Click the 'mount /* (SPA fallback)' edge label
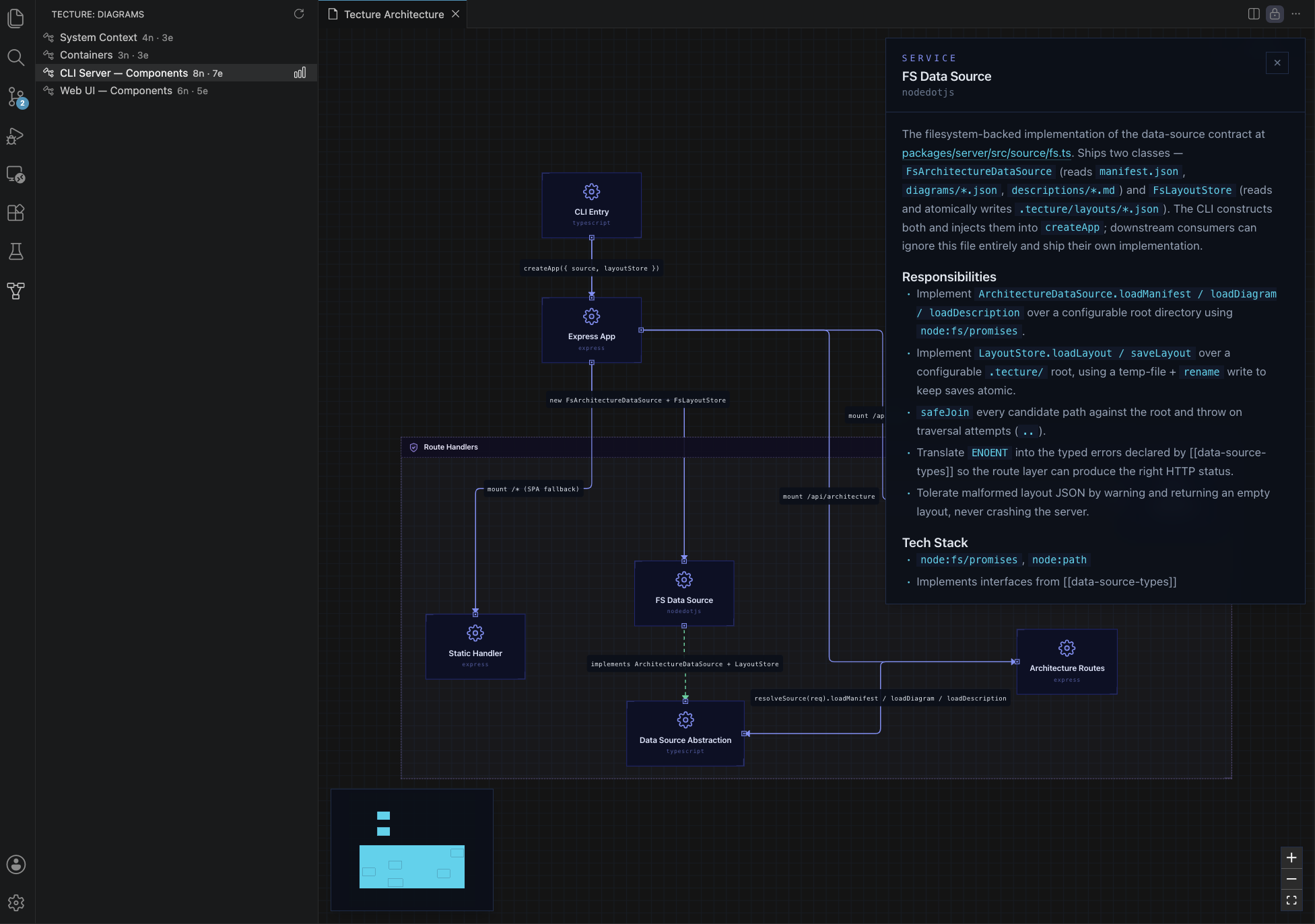1315x924 pixels. 533,489
